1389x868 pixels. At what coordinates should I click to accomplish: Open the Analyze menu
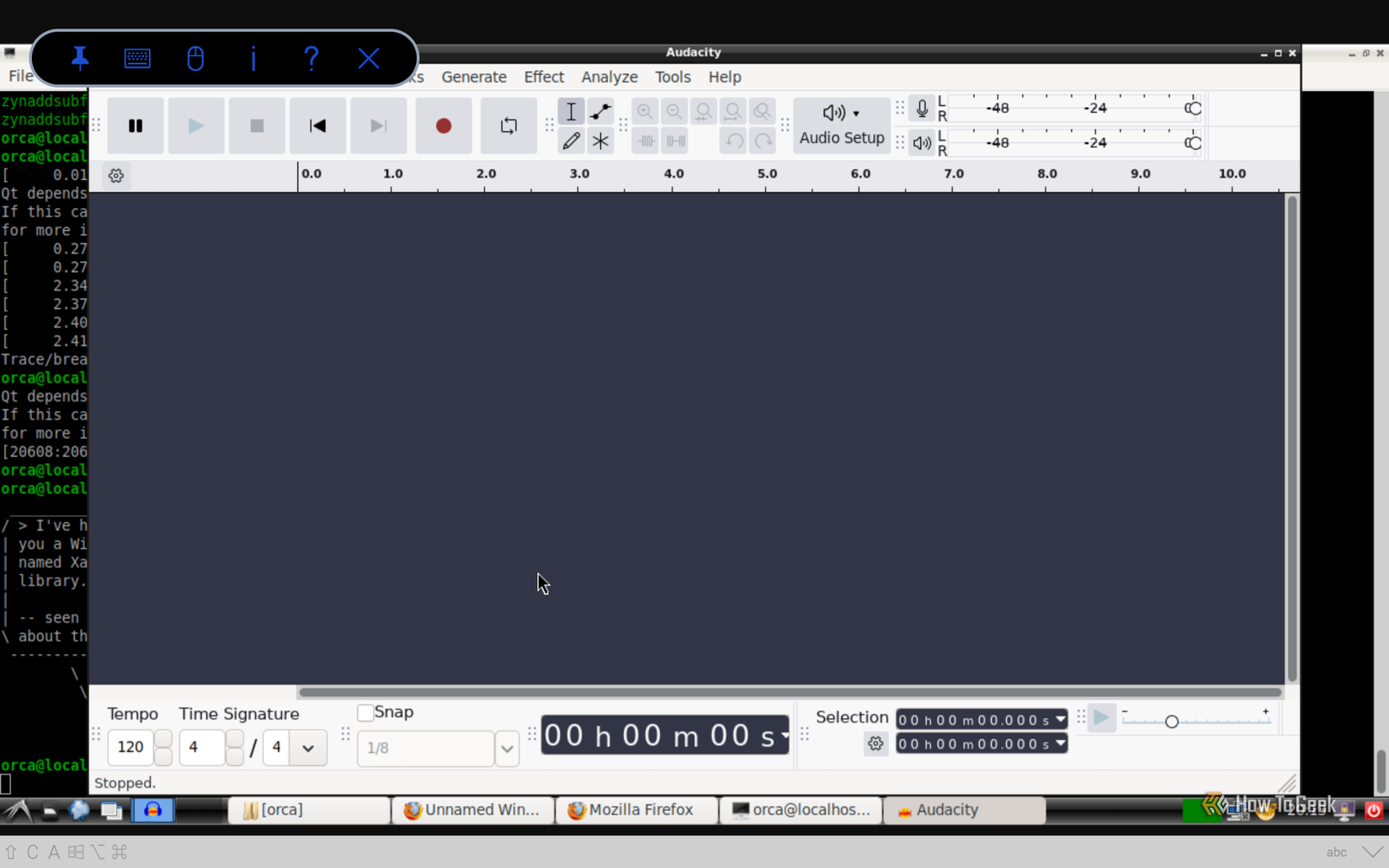point(609,77)
